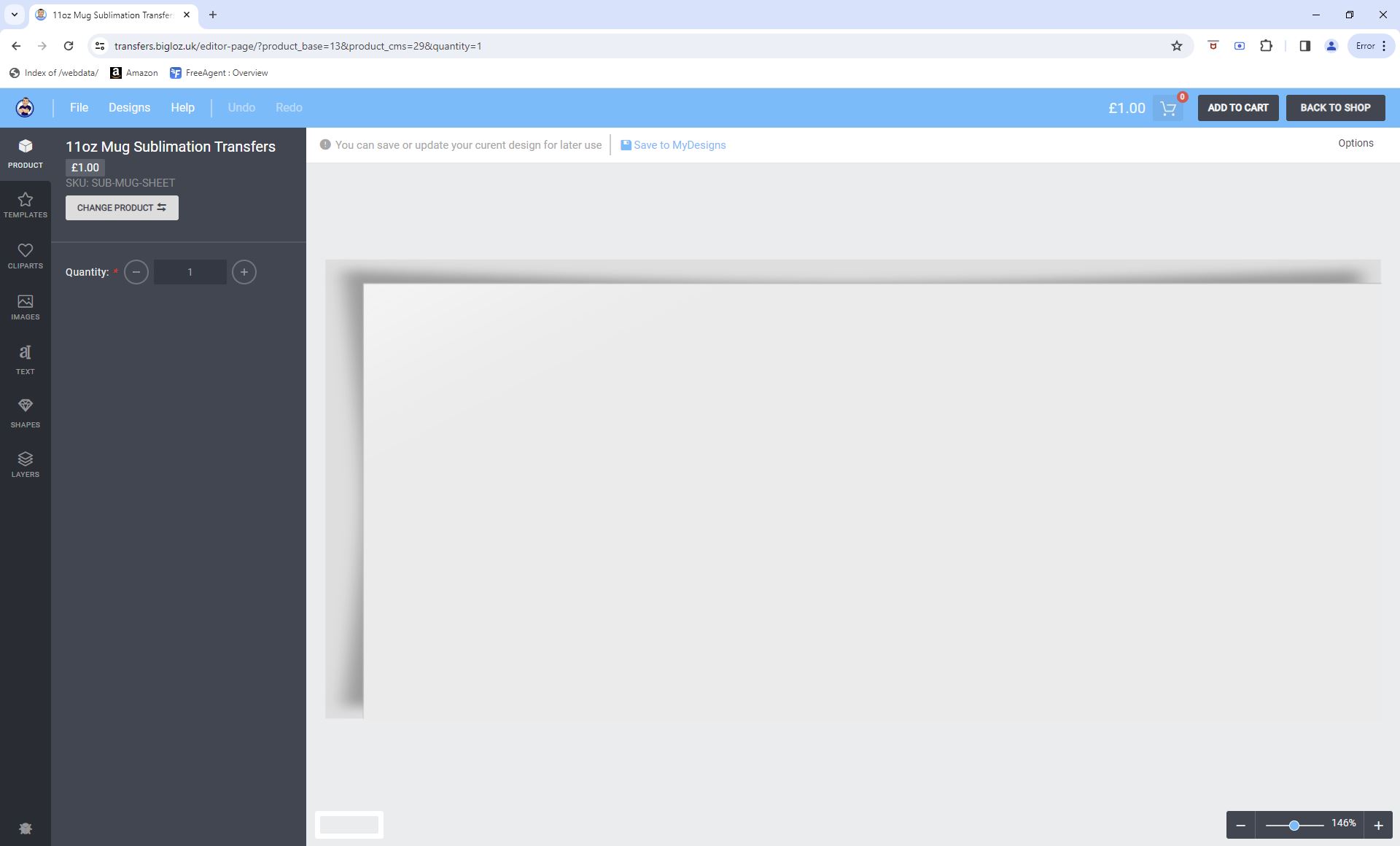Click Add to Cart button
This screenshot has height=846, width=1400.
click(1237, 108)
